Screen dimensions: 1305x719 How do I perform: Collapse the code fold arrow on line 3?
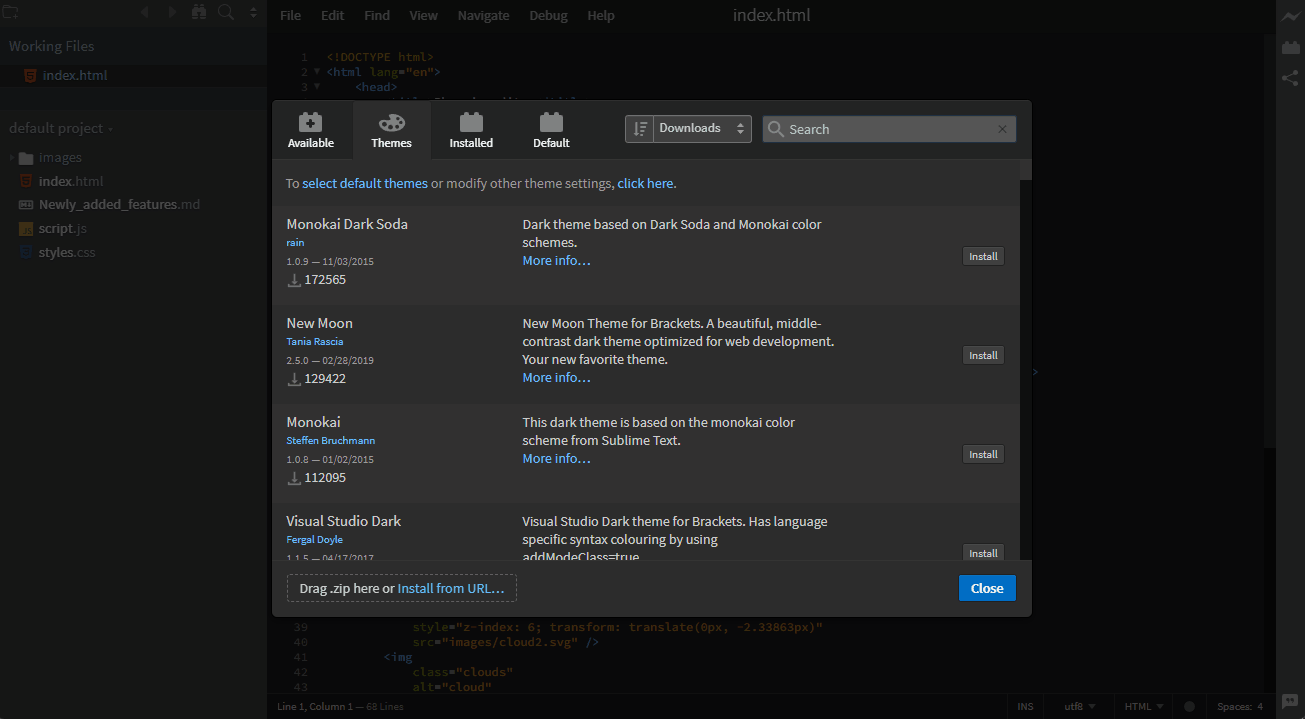(x=317, y=87)
